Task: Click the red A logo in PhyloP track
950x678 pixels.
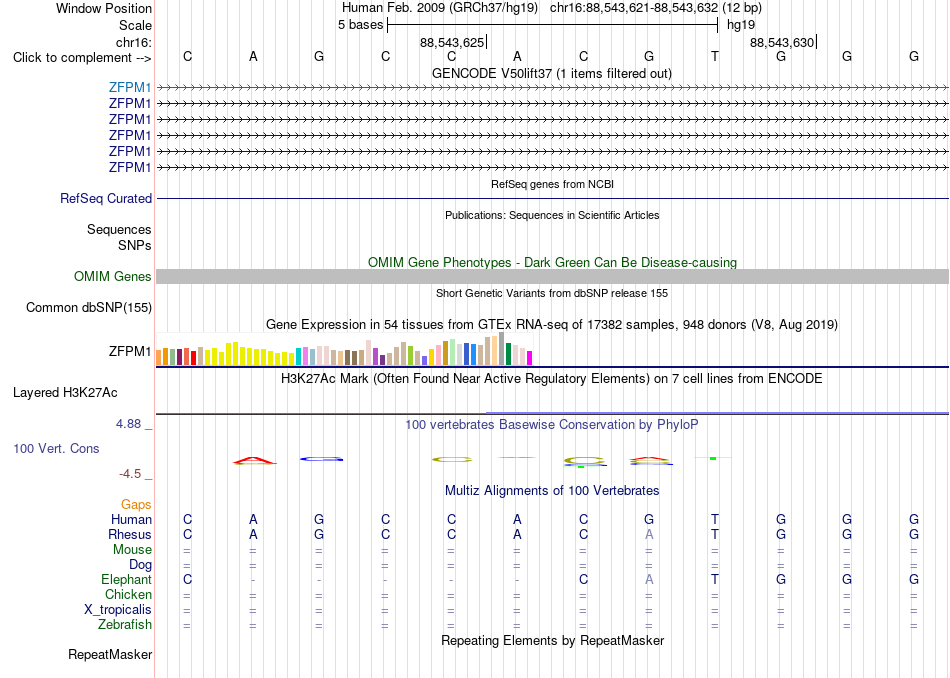Action: [254, 460]
